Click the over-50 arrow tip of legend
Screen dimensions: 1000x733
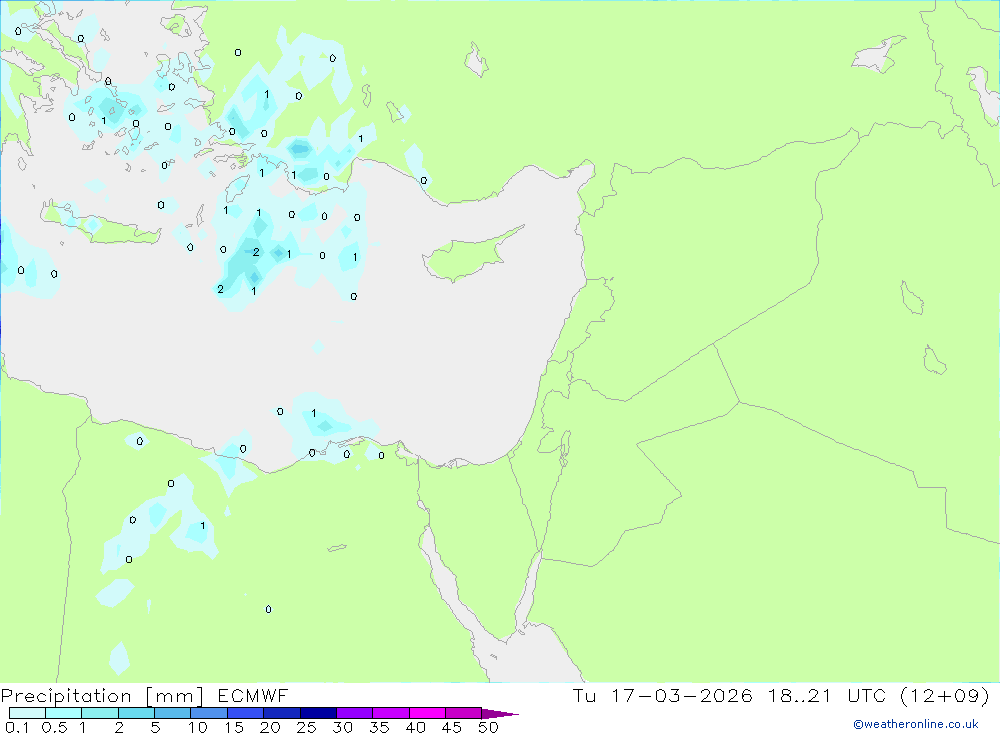499,713
